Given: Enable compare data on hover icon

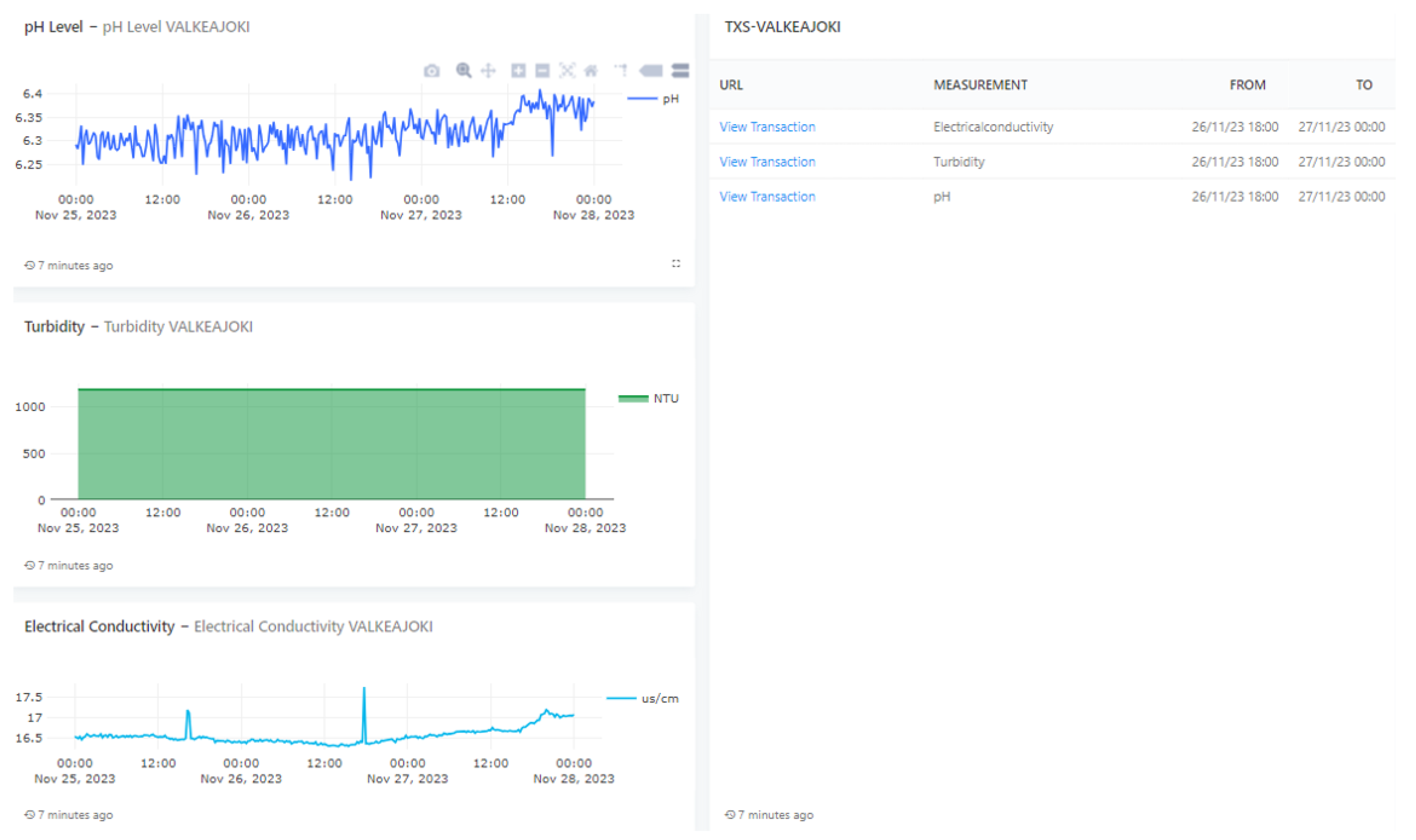Looking at the screenshot, I should tap(680, 71).
